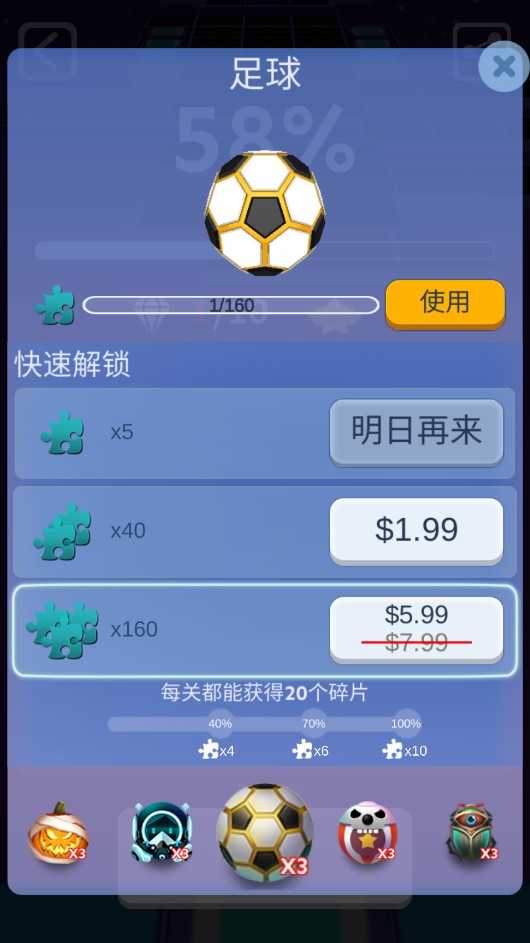Tap the 1/160 fragment progress bar
Screen dimensions: 530x943
click(231, 305)
